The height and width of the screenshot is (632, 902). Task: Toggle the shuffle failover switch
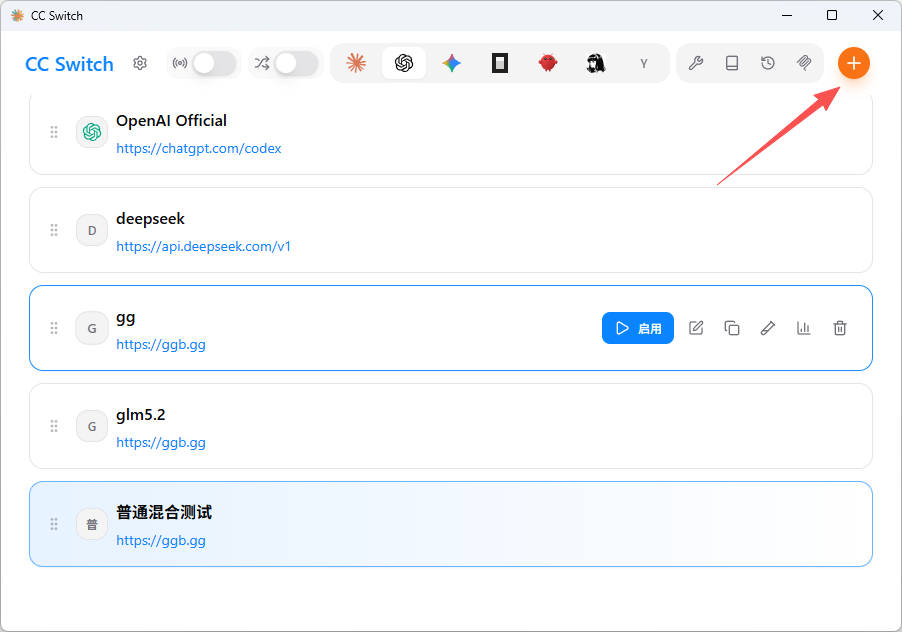pyautogui.click(x=296, y=63)
